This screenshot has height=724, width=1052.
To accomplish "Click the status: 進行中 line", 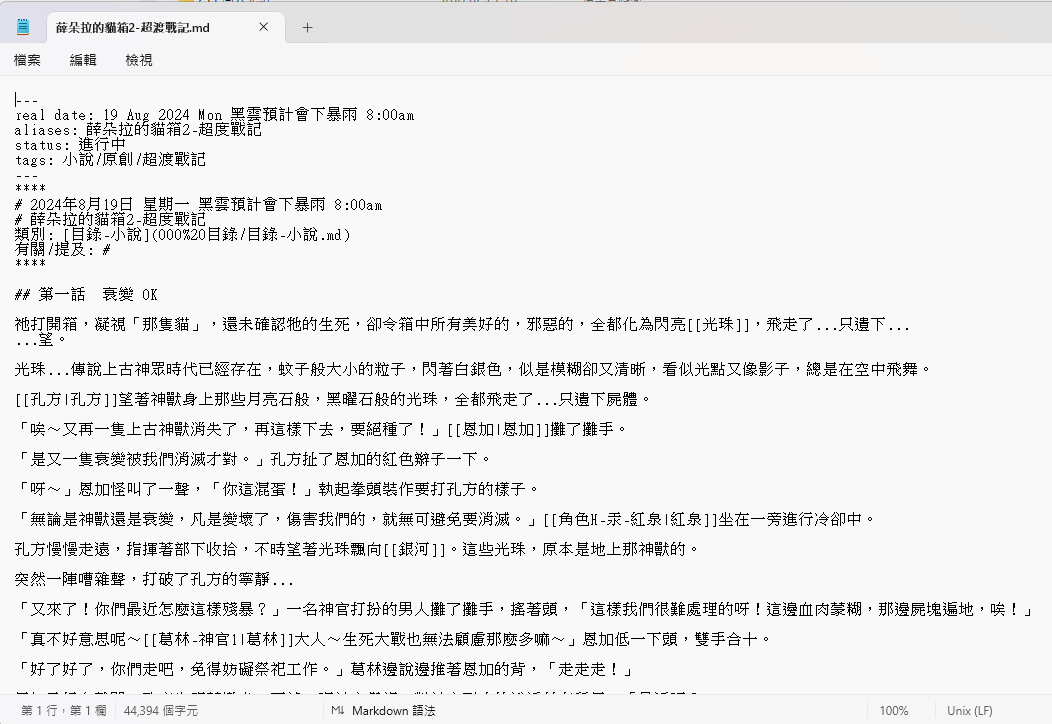I will [x=70, y=144].
